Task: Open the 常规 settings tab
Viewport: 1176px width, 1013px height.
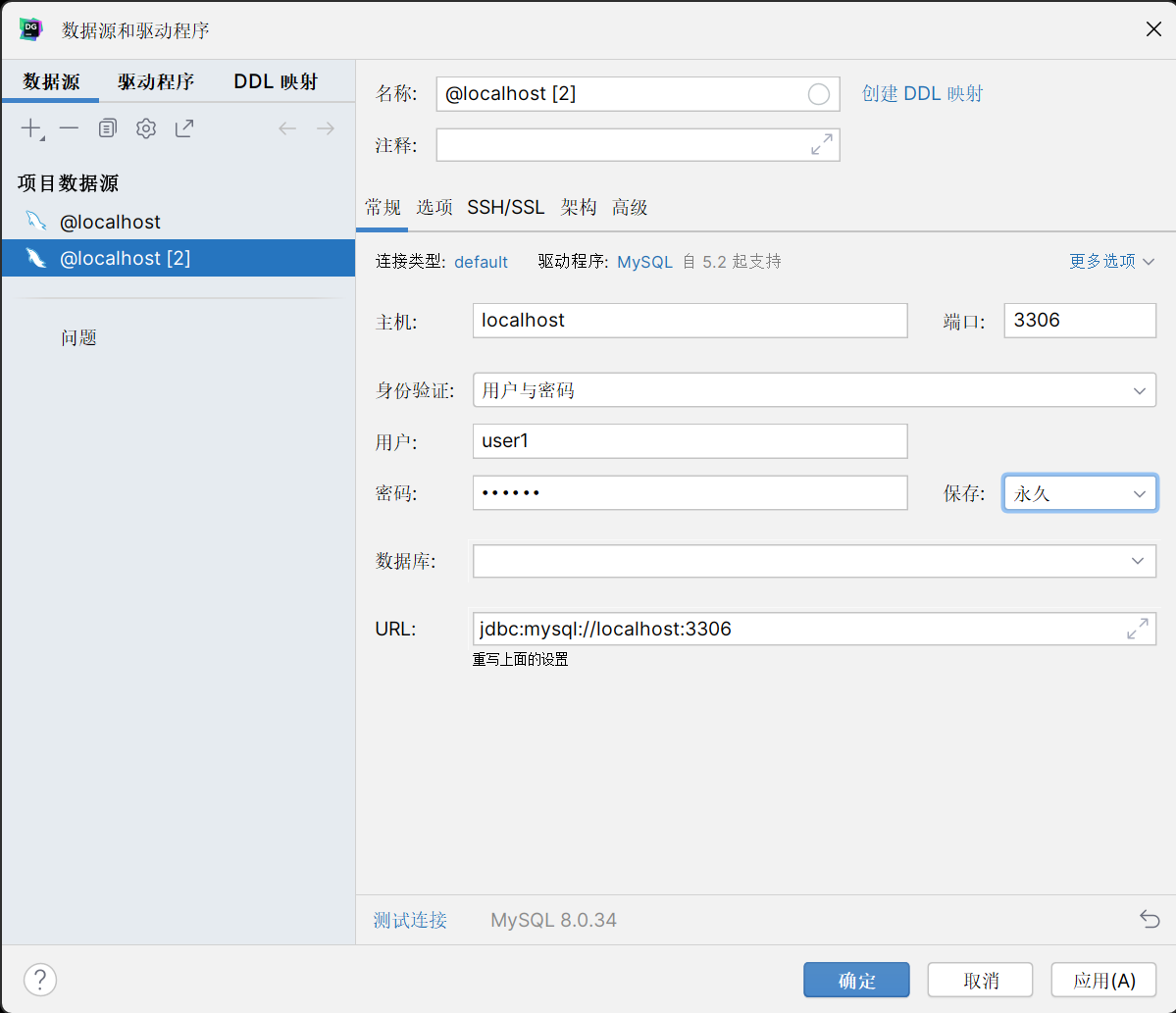Action: 383,208
